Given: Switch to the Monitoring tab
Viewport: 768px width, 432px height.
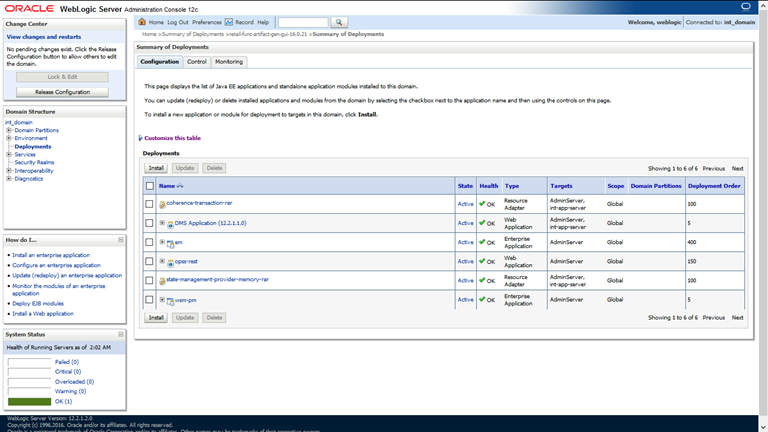Looking at the screenshot, I should (x=229, y=62).
